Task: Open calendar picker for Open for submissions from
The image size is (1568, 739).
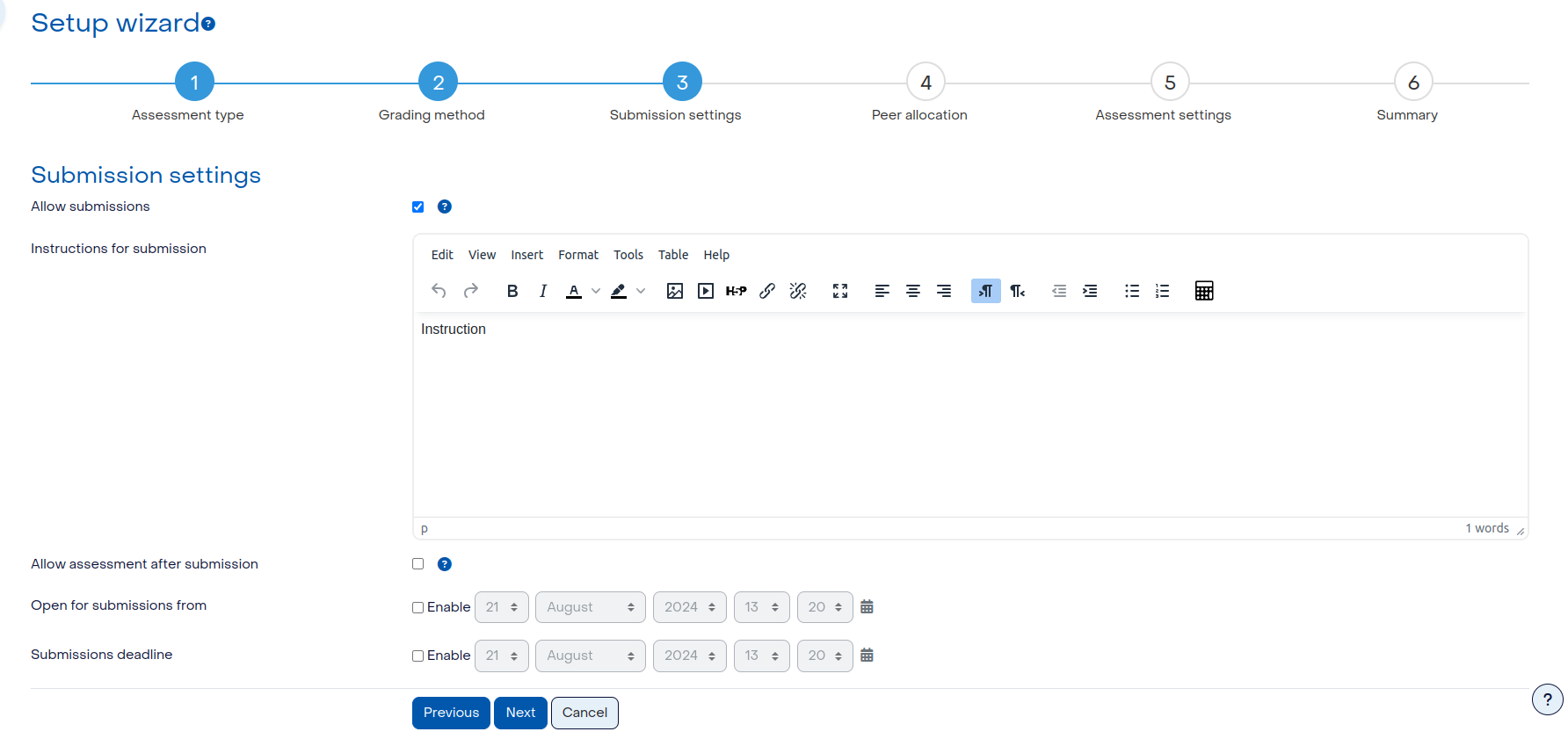Action: [867, 607]
